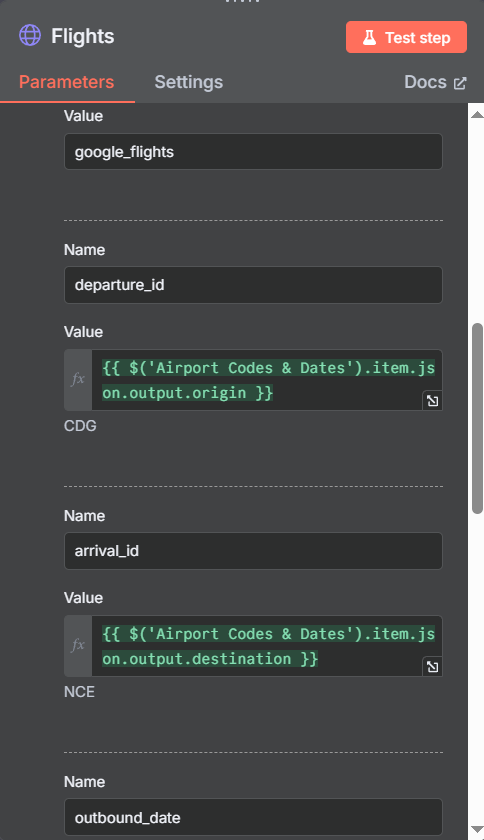Click the Test step button
The image size is (484, 840).
[406, 37]
